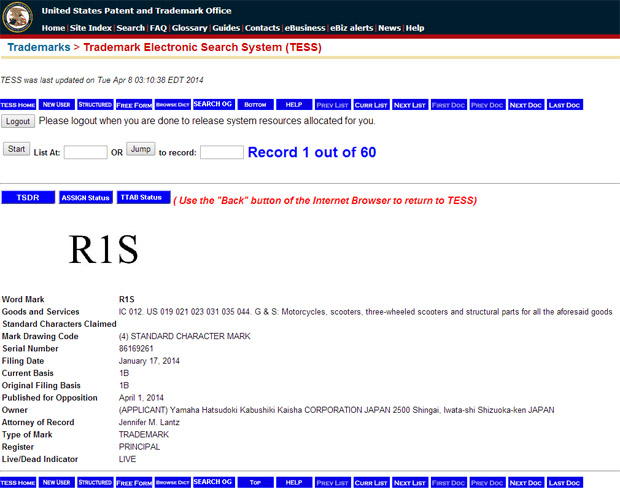Image resolution: width=620 pixels, height=497 pixels.
Task: Open Free Form in bottom toolbar
Action: 134,482
